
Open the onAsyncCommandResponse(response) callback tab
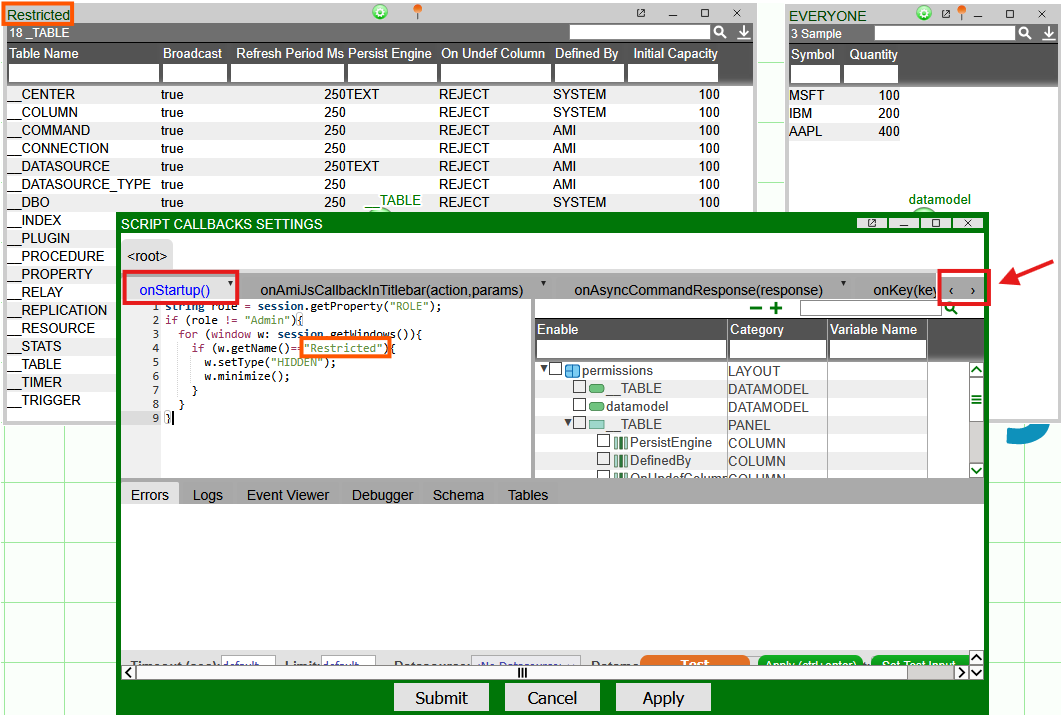[697, 290]
